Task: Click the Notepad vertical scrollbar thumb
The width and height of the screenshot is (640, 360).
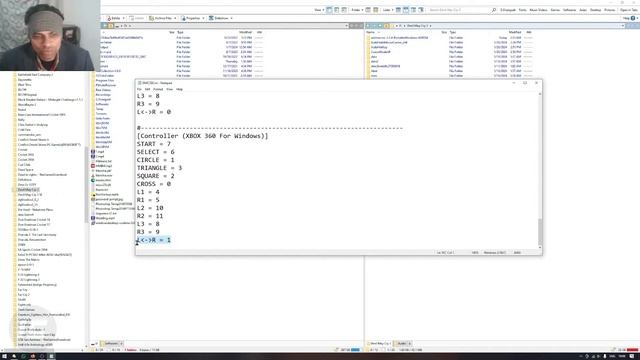Action: tap(540, 231)
